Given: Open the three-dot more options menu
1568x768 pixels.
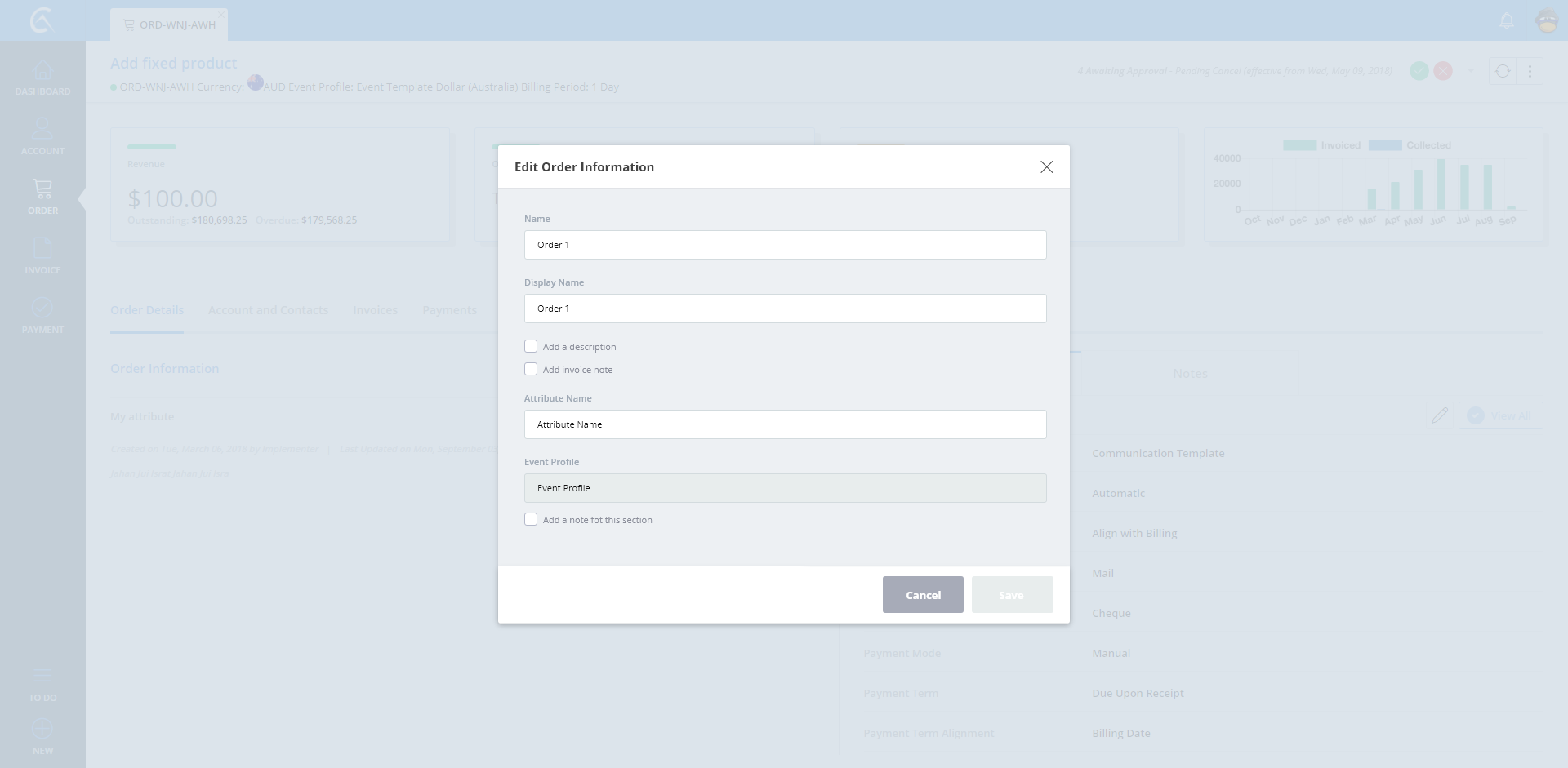Looking at the screenshot, I should tap(1530, 72).
